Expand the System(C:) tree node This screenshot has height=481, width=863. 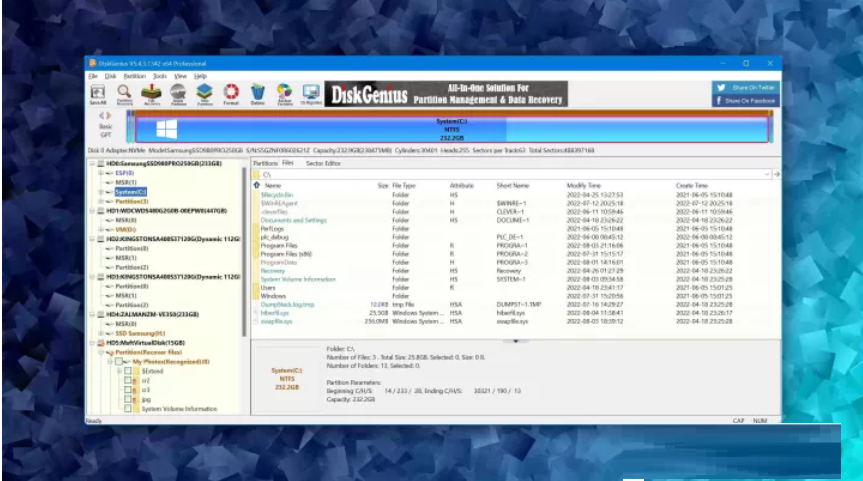[x=101, y=192]
